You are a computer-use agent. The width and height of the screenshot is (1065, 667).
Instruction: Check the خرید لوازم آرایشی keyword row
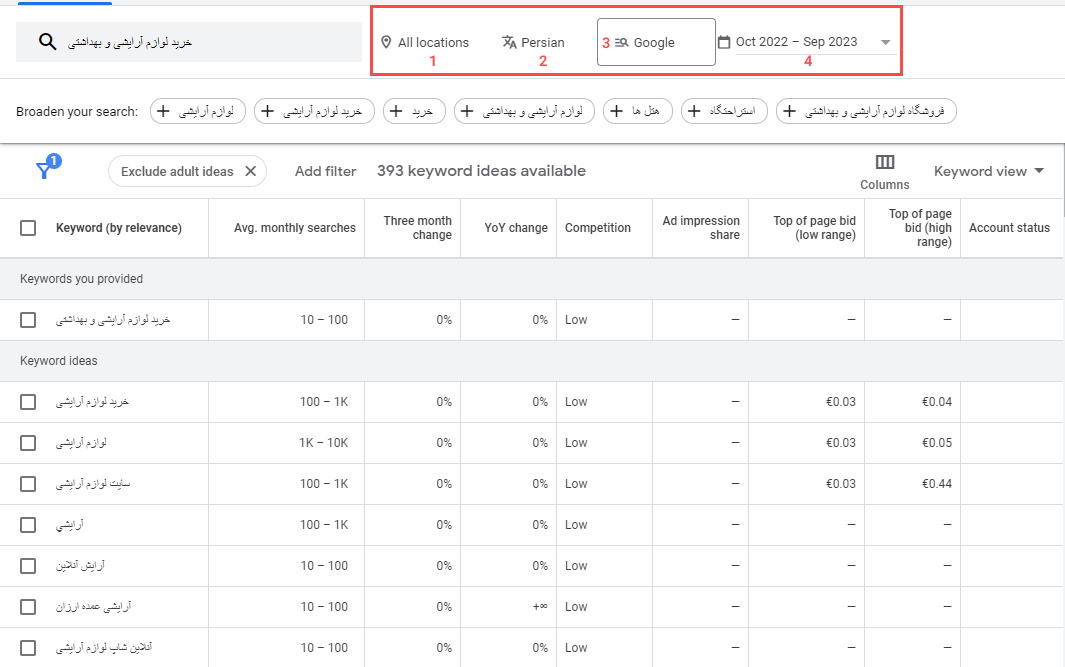[28, 402]
